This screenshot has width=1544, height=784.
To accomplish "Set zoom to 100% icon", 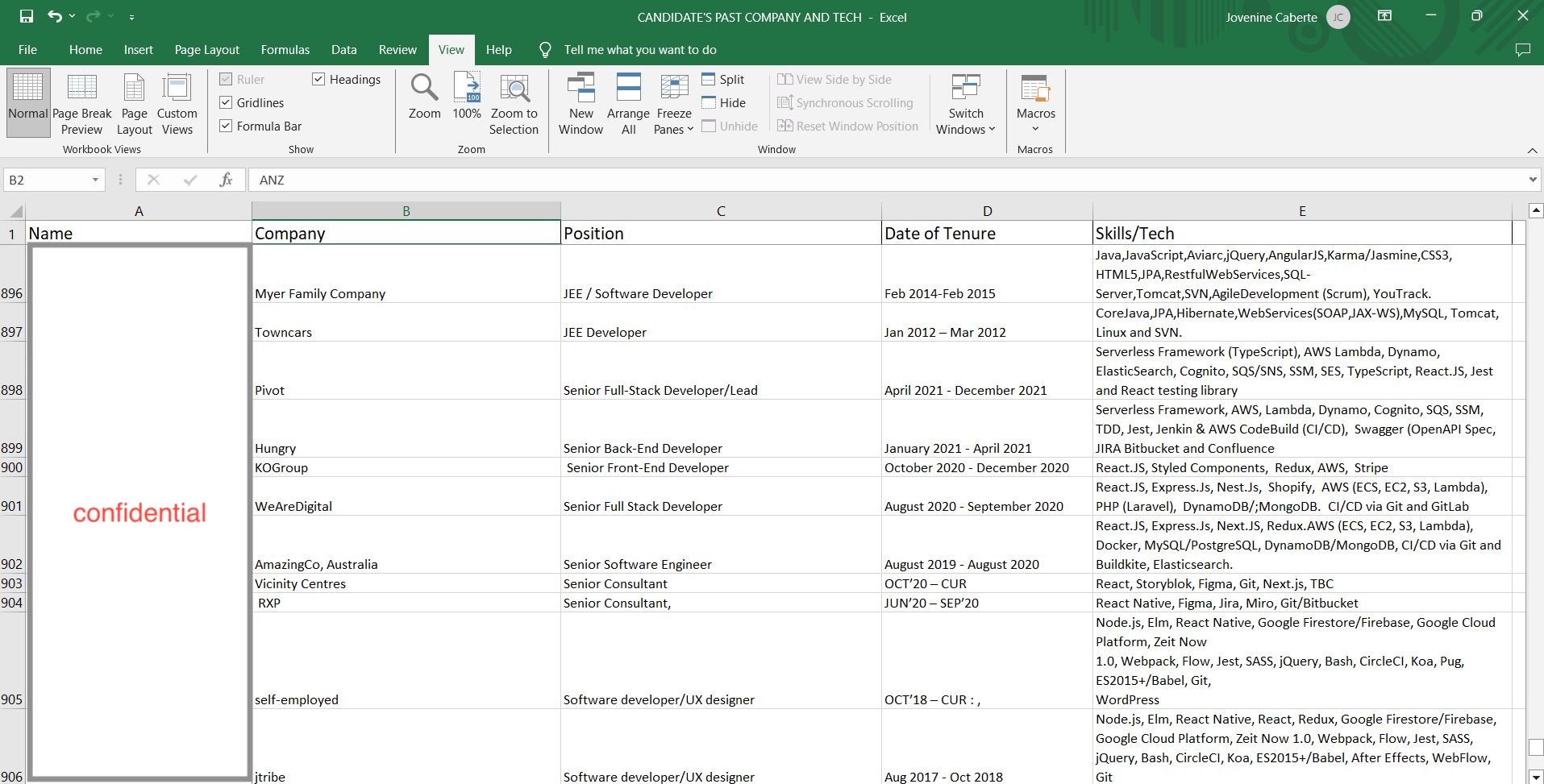I will [467, 97].
